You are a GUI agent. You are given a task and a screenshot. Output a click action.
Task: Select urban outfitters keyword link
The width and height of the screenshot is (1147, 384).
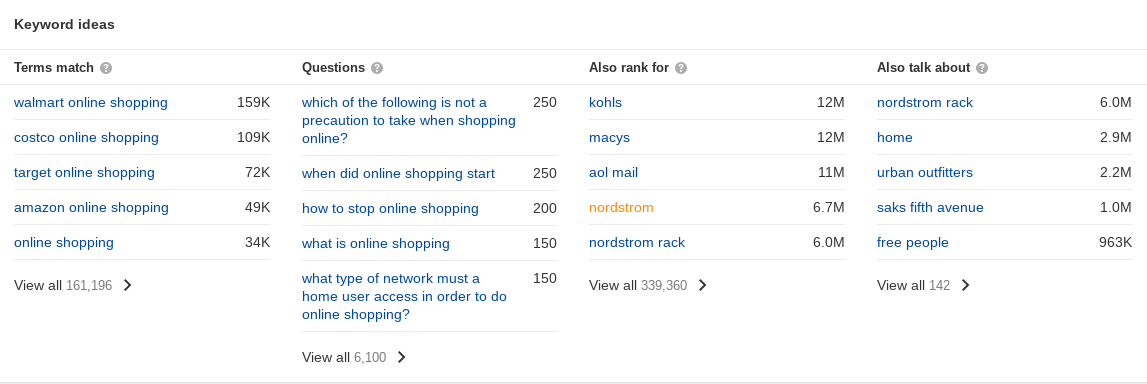tap(925, 173)
